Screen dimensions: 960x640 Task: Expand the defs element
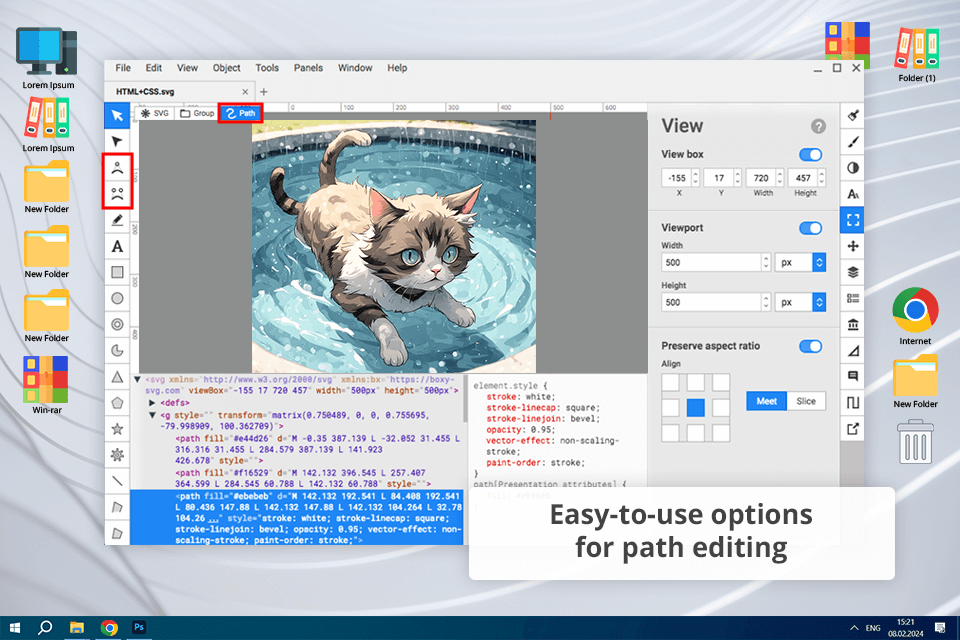[152, 403]
